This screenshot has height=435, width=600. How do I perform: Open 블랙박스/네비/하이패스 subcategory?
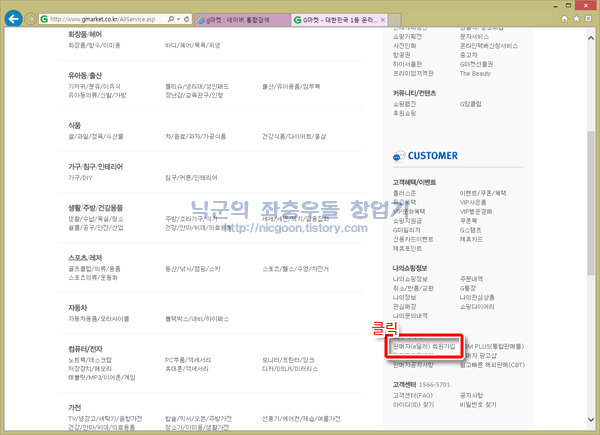[197, 318]
